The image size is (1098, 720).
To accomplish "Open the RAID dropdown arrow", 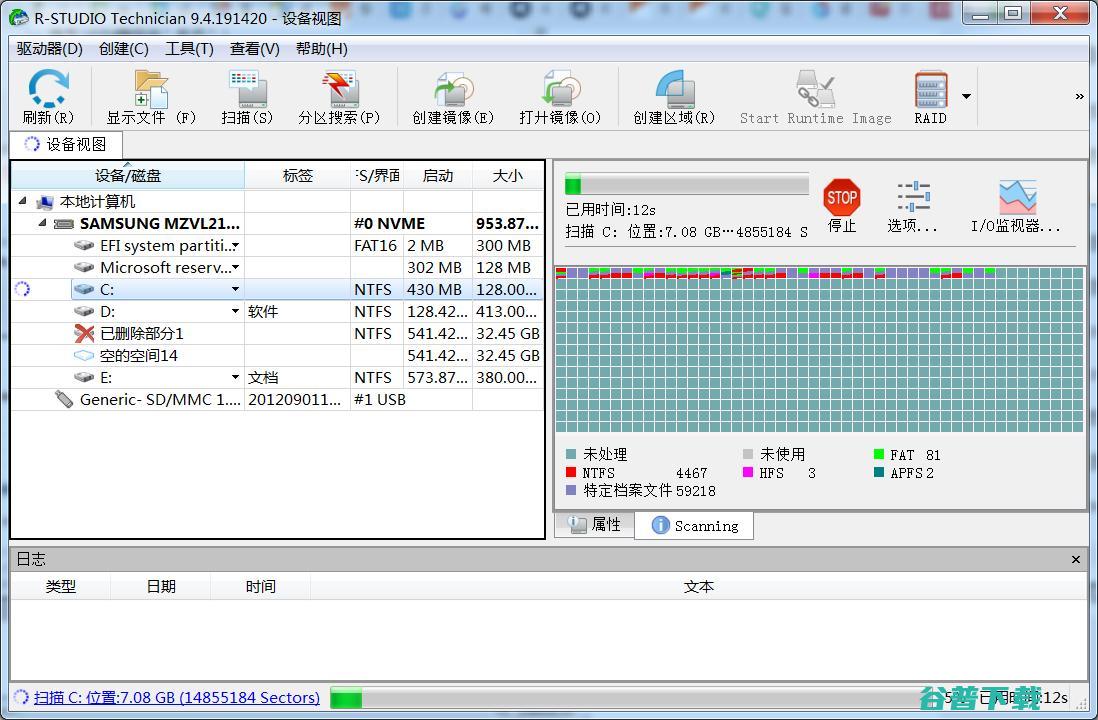I will (x=966, y=97).
